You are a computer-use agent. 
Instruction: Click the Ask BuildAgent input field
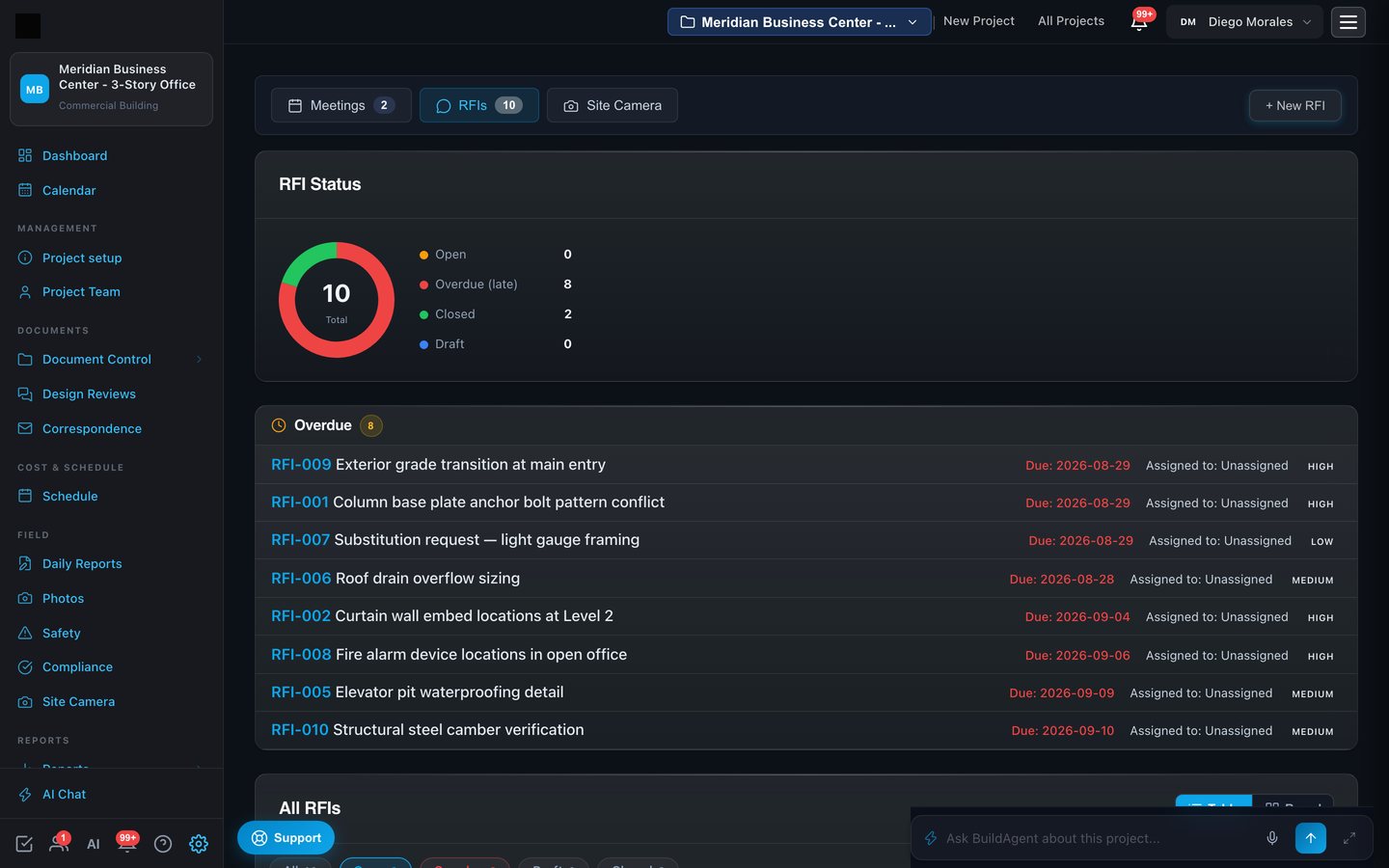tap(1100, 838)
